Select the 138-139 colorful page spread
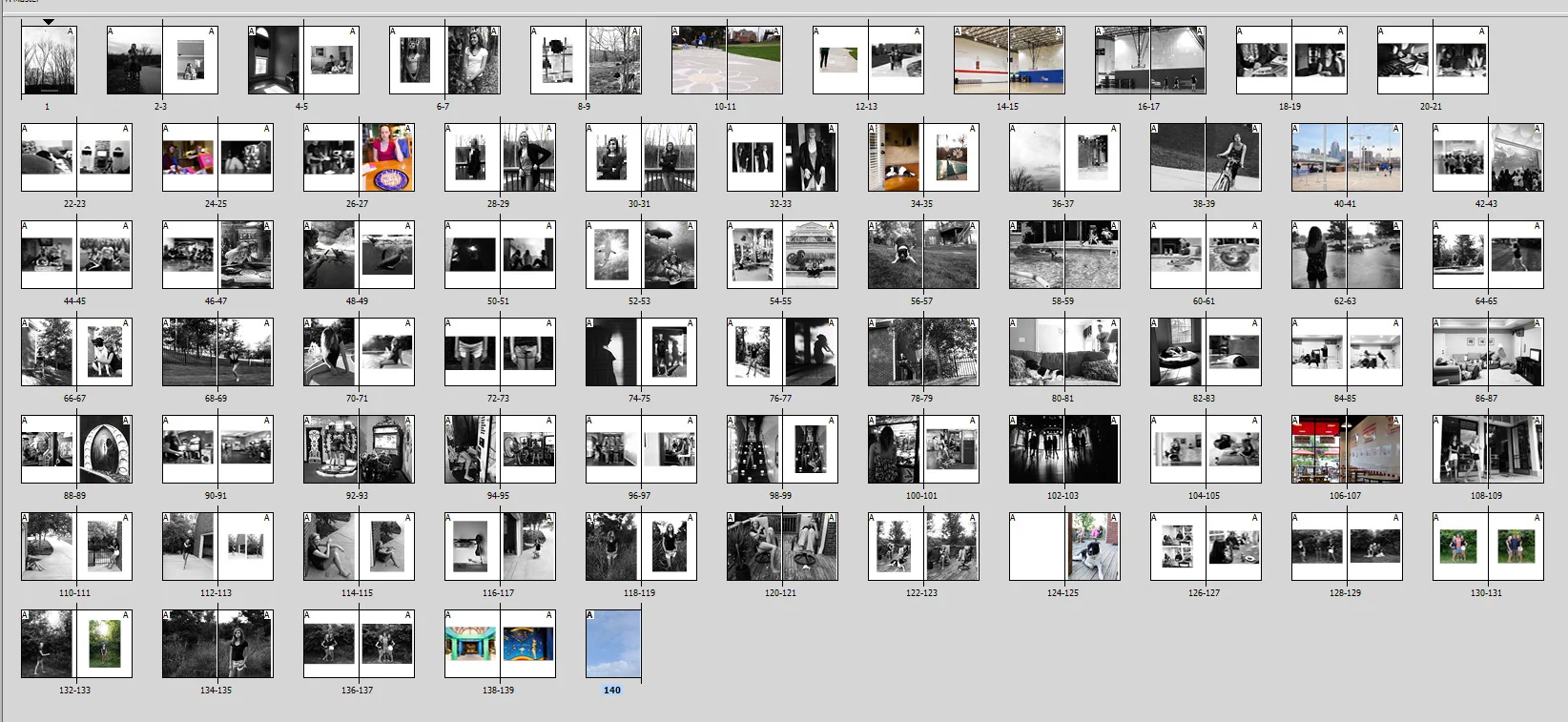Image resolution: width=1568 pixels, height=722 pixels. tap(499, 644)
